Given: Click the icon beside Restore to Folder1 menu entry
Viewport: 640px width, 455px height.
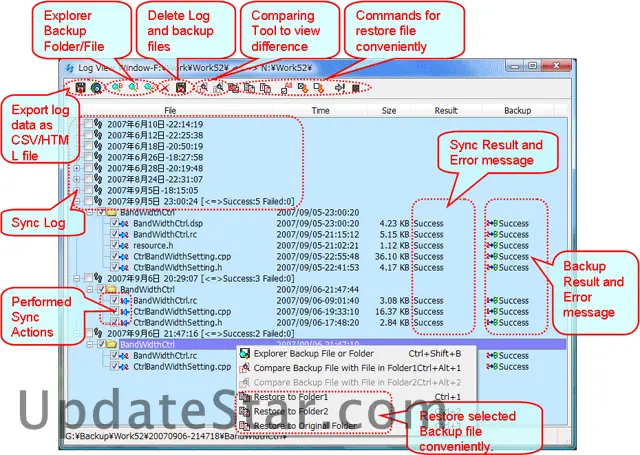Looking at the screenshot, I should tap(245, 397).
